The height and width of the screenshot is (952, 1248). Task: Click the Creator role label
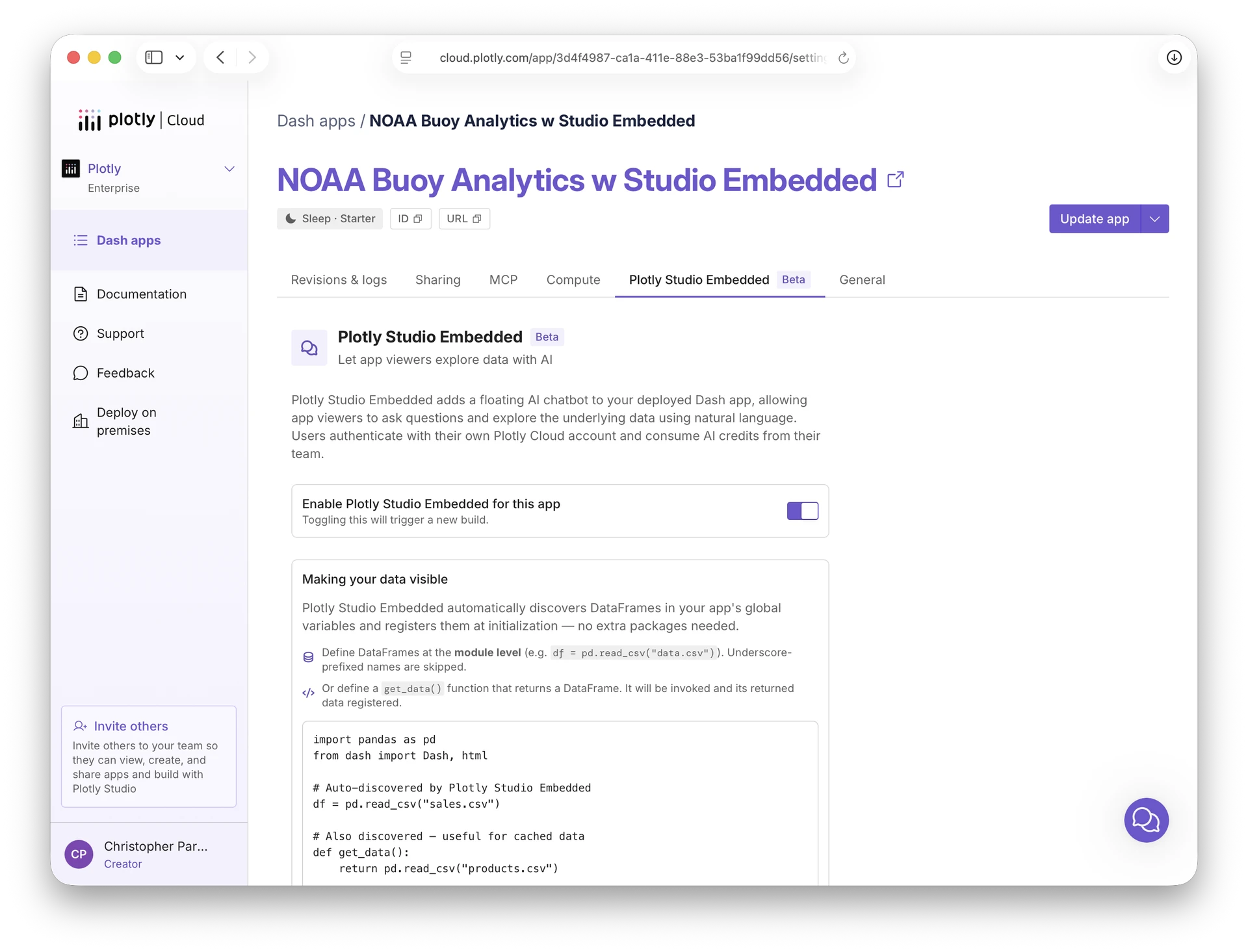point(123,864)
